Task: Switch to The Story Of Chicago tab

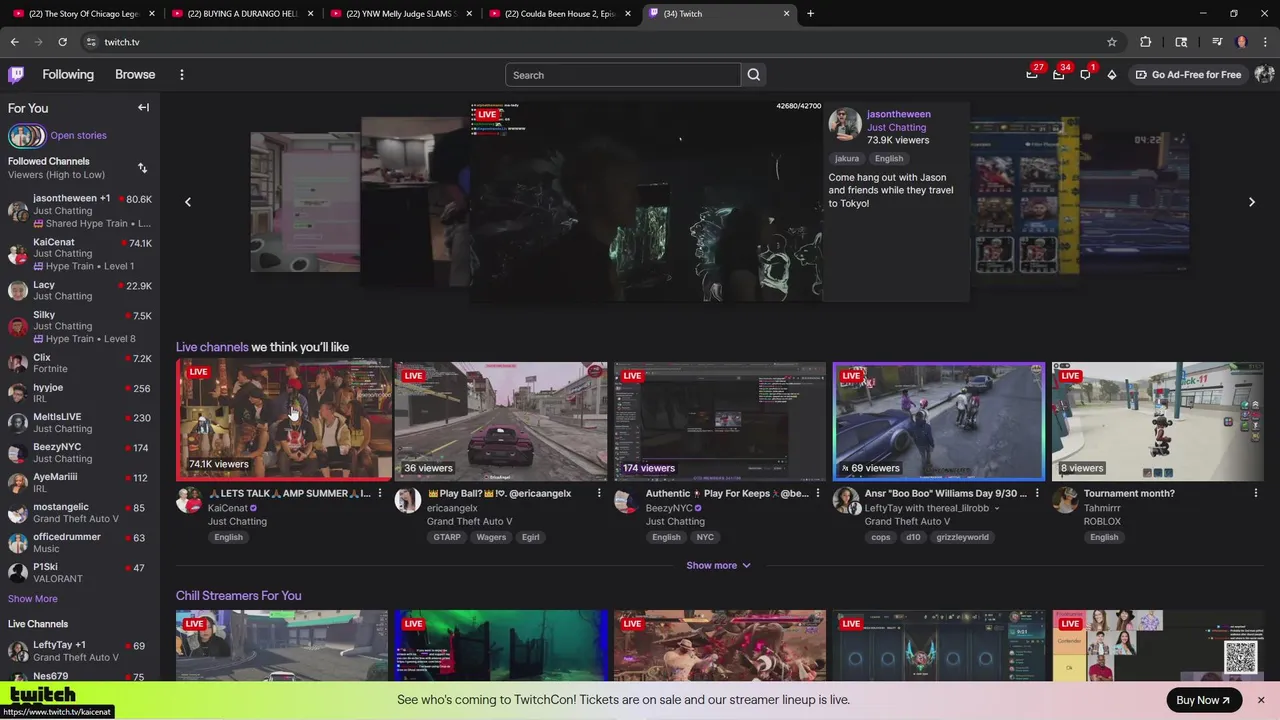Action: (84, 14)
